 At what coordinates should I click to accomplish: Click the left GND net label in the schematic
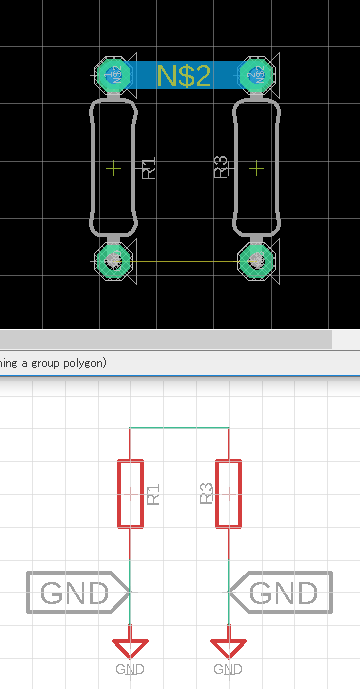point(79,592)
